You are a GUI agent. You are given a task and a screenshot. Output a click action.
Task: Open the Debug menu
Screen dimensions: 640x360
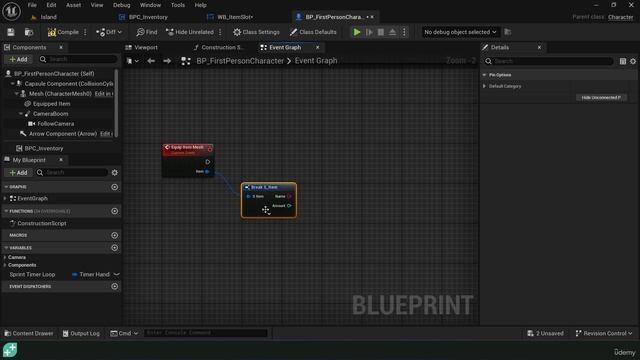pyautogui.click(x=121, y=5)
